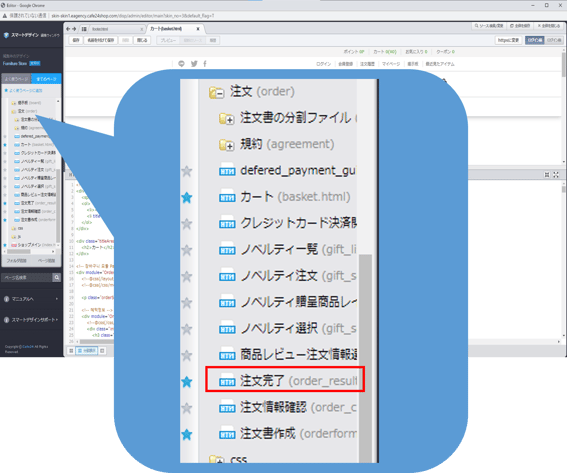Screen dimensions: 567x473
Task: Click the 名前を付けて保存 save-as button
Action: [x=101, y=40]
